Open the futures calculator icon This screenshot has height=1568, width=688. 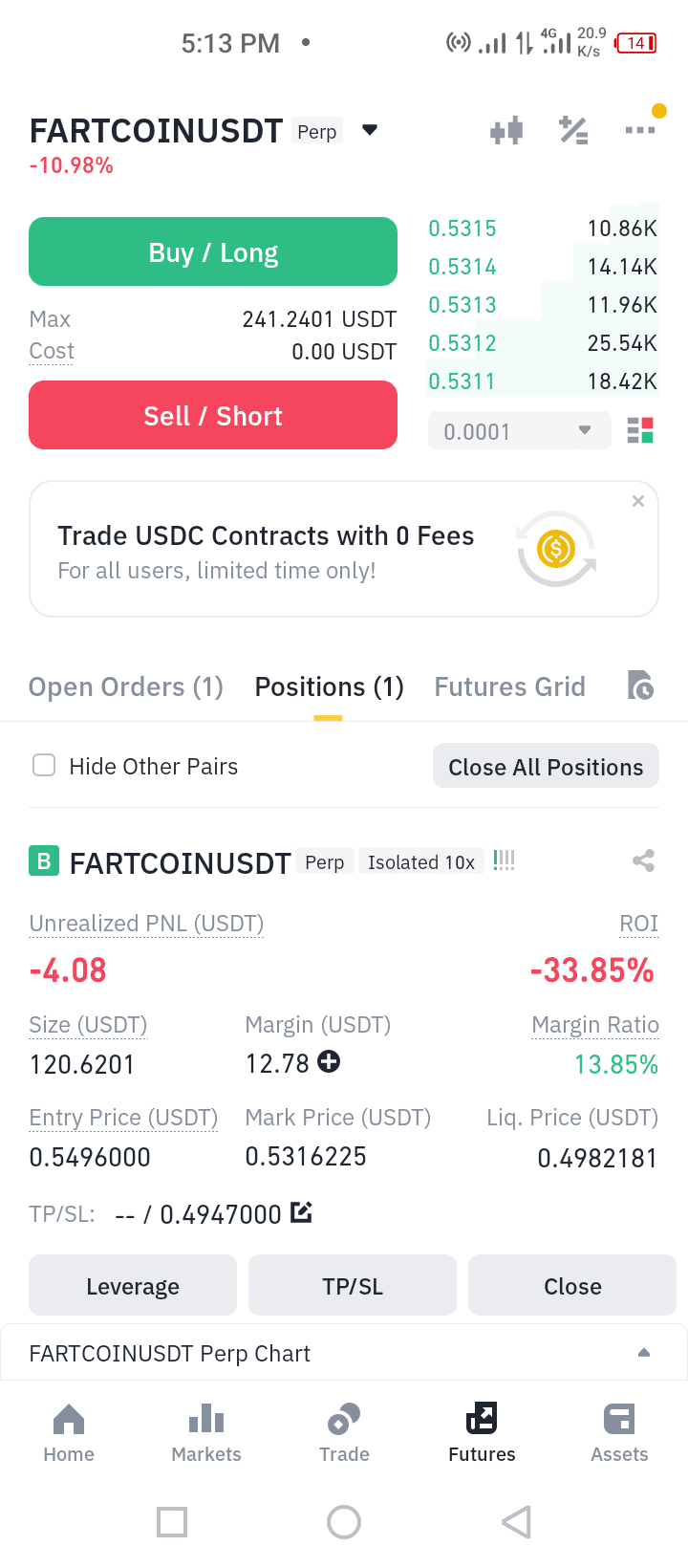(x=573, y=130)
